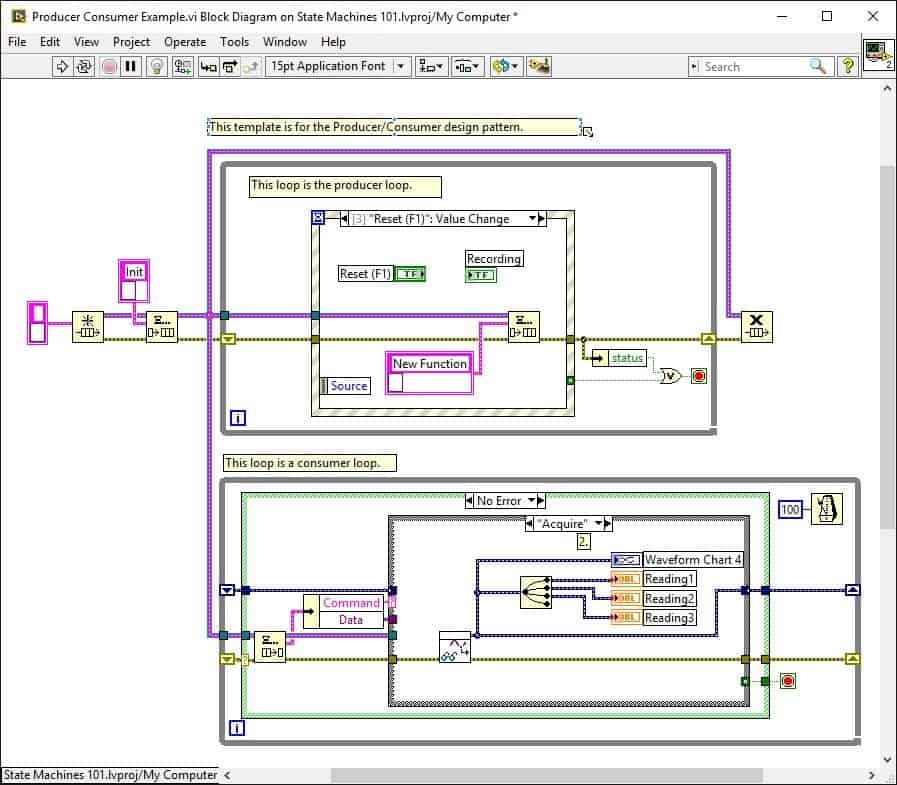This screenshot has width=897, height=785.
Task: Enable the Highlight Execution lightbulb
Action: [x=156, y=66]
